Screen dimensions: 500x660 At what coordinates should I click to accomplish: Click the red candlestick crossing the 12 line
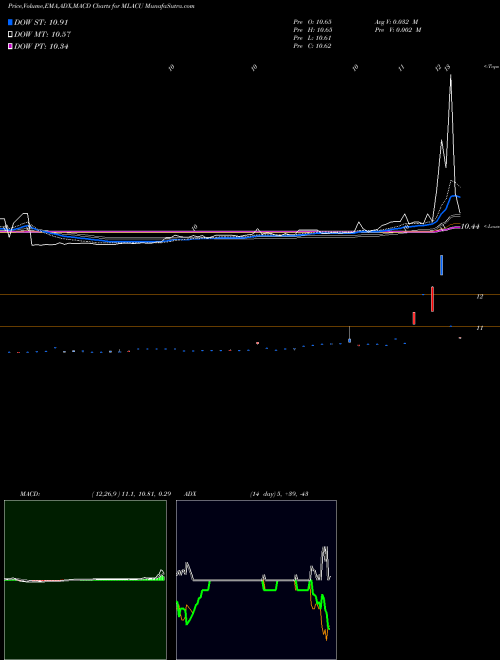432,299
